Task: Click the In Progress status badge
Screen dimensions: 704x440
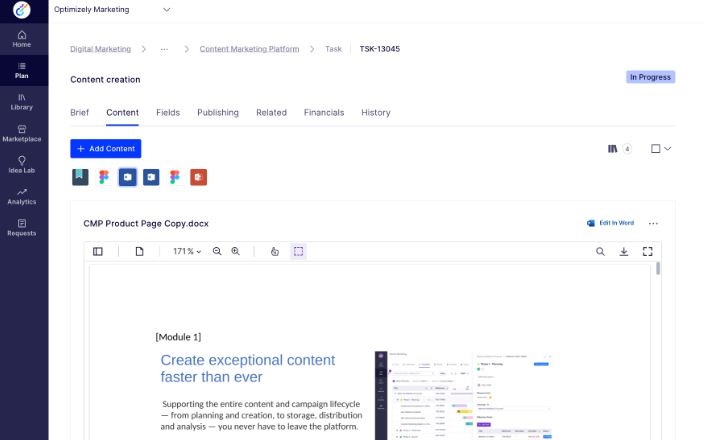Action: (x=651, y=77)
